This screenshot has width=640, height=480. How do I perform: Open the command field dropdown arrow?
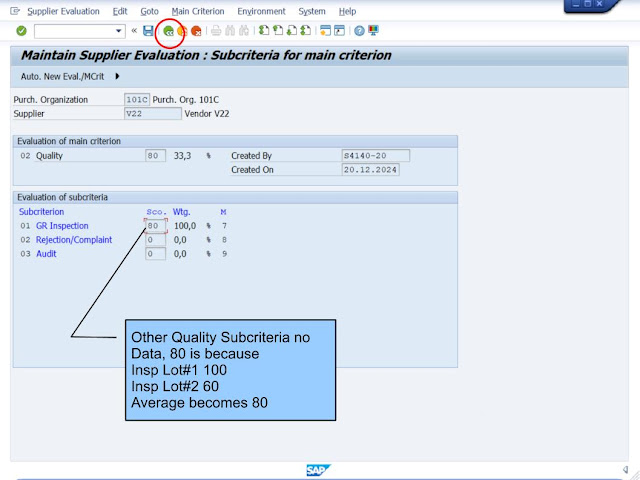click(x=118, y=31)
